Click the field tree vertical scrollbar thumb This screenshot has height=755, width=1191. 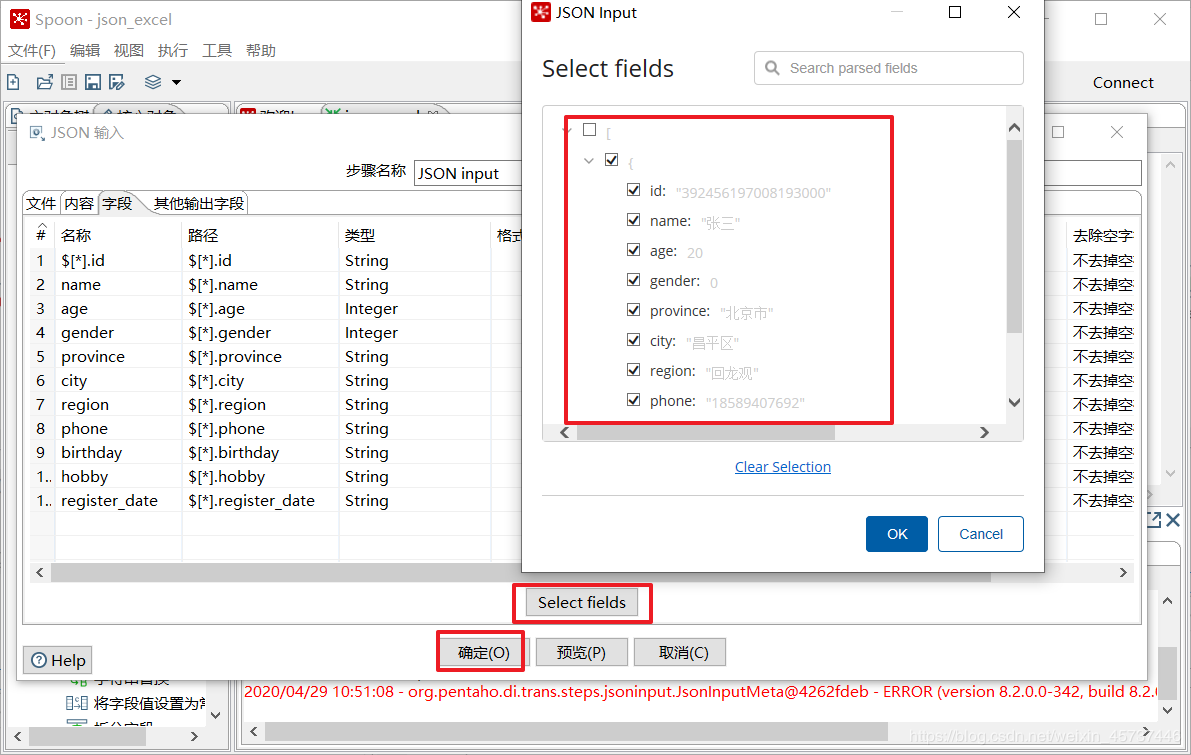(1014, 235)
